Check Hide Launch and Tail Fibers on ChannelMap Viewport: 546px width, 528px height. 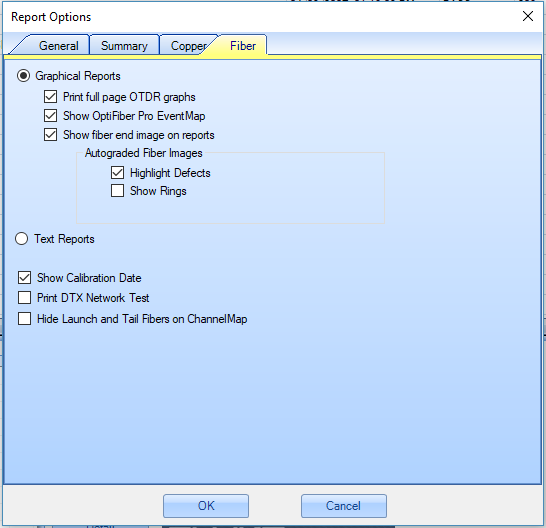click(24, 319)
